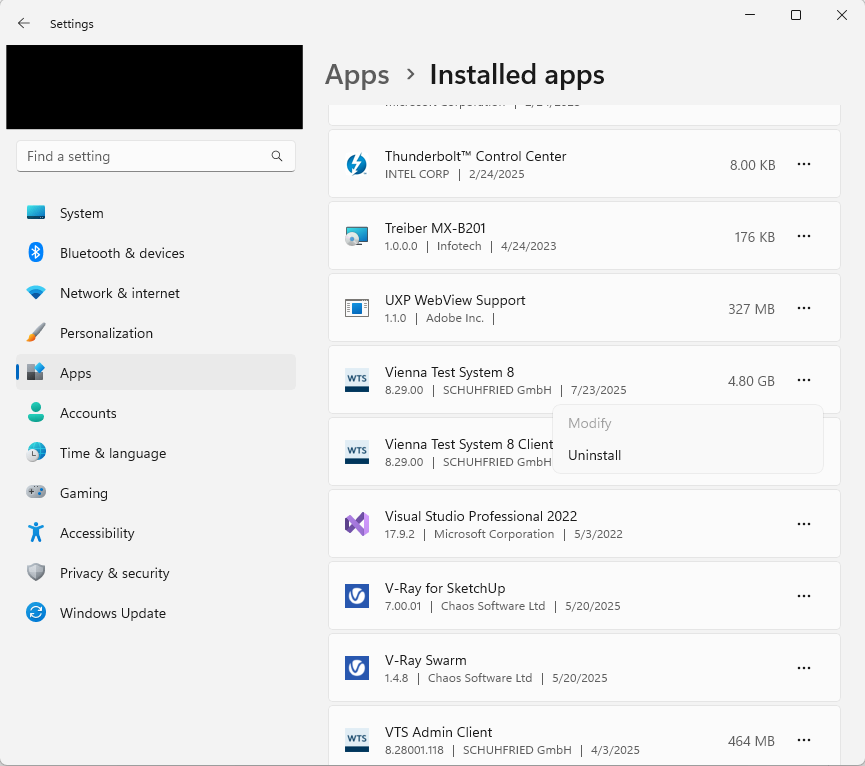Viewport: 865px width, 766px height.
Task: Open more options for Treiber MX-B201
Action: point(803,237)
